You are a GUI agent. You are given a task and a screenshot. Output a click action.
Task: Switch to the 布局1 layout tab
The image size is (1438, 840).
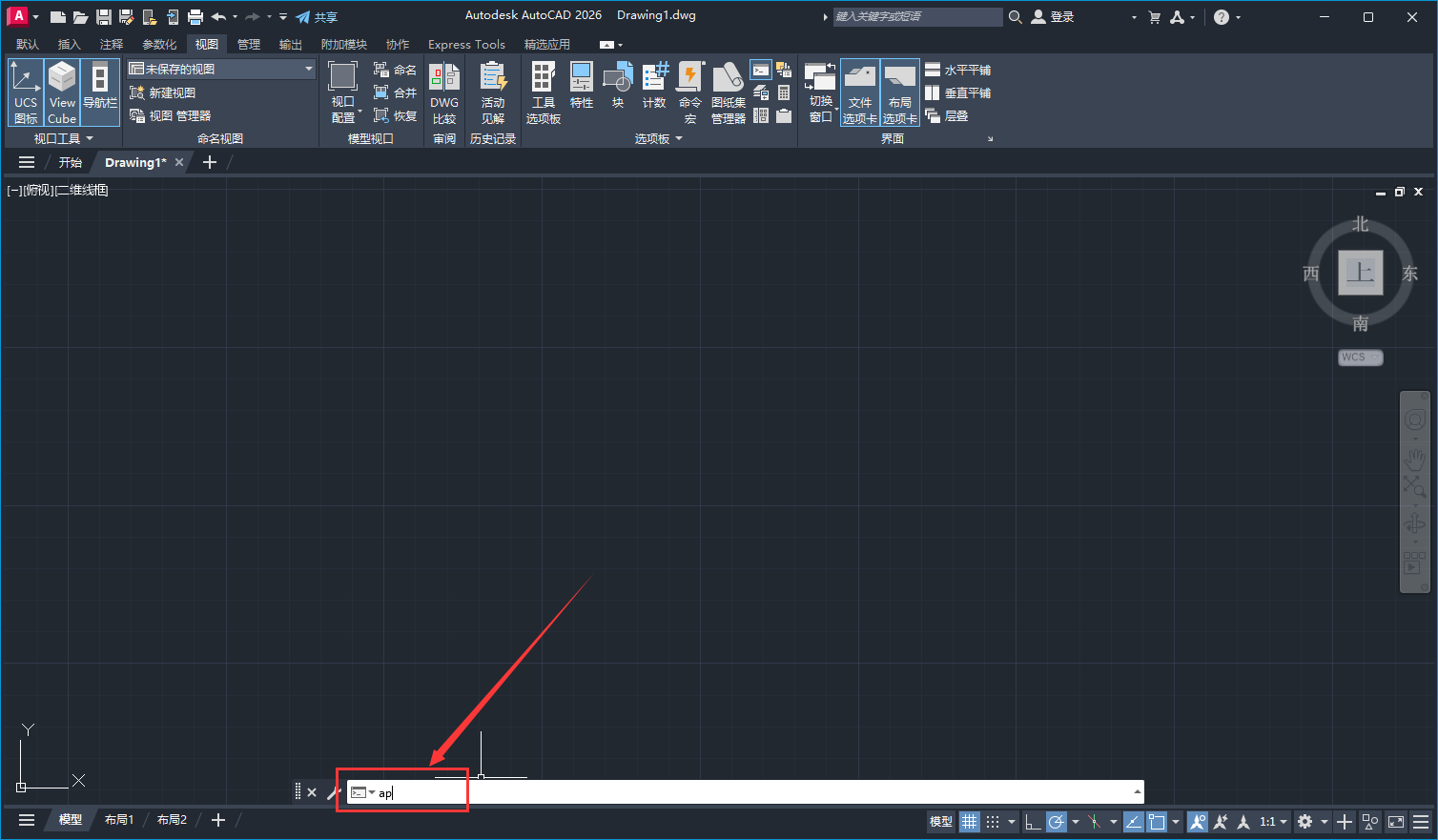tap(119, 820)
